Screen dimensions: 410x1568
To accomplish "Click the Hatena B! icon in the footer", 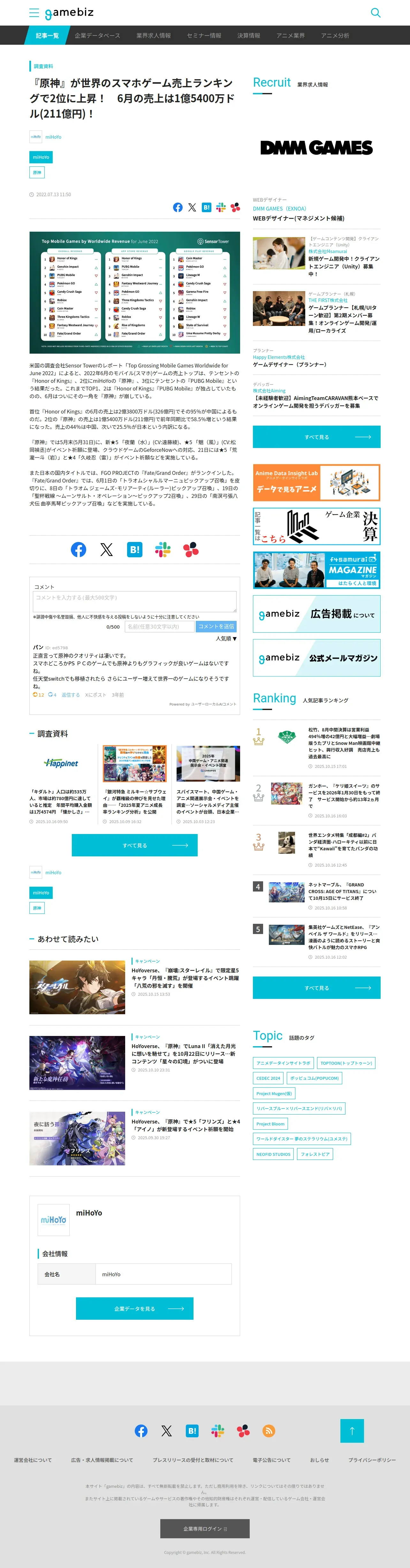I will (x=192, y=1430).
